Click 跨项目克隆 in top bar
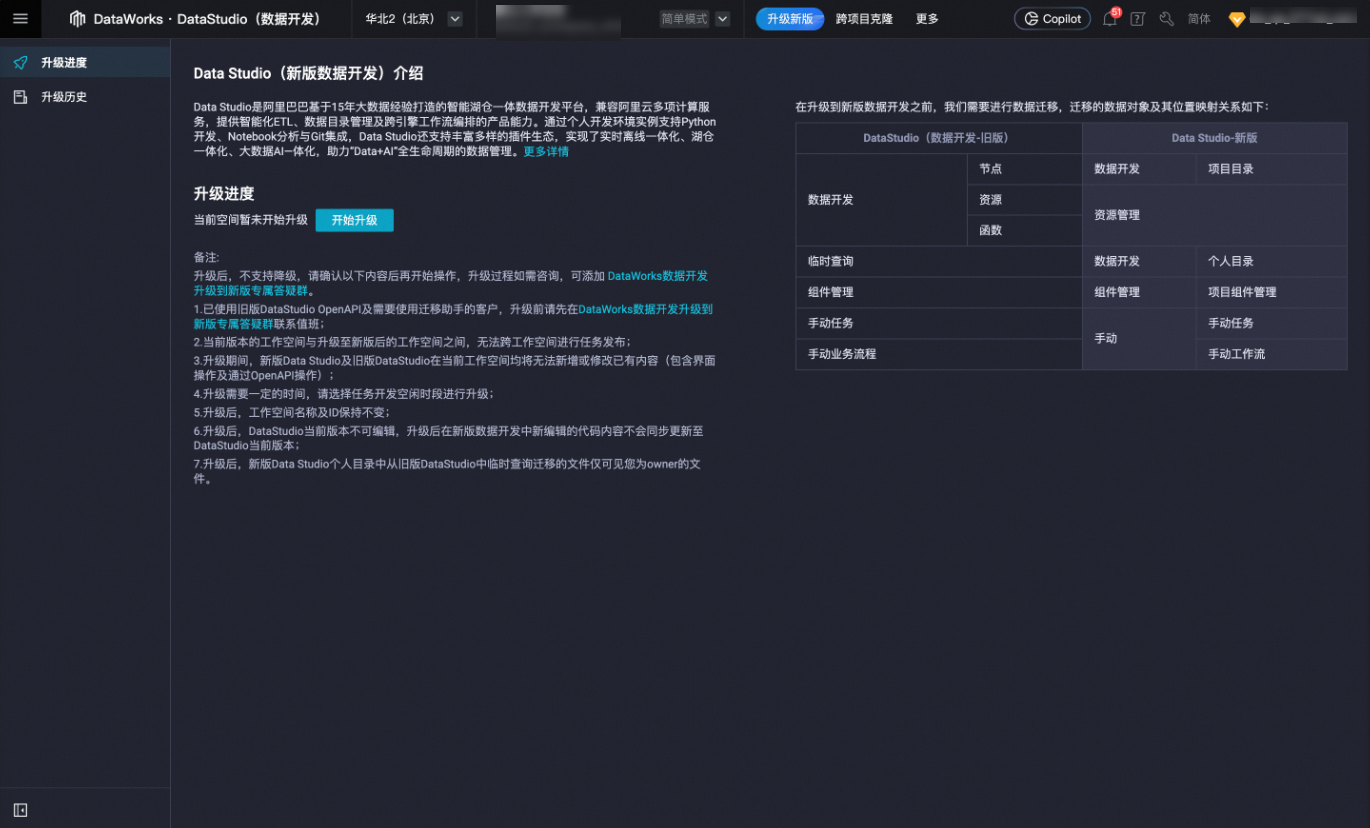Image resolution: width=1370 pixels, height=828 pixels. pyautogui.click(x=864, y=18)
